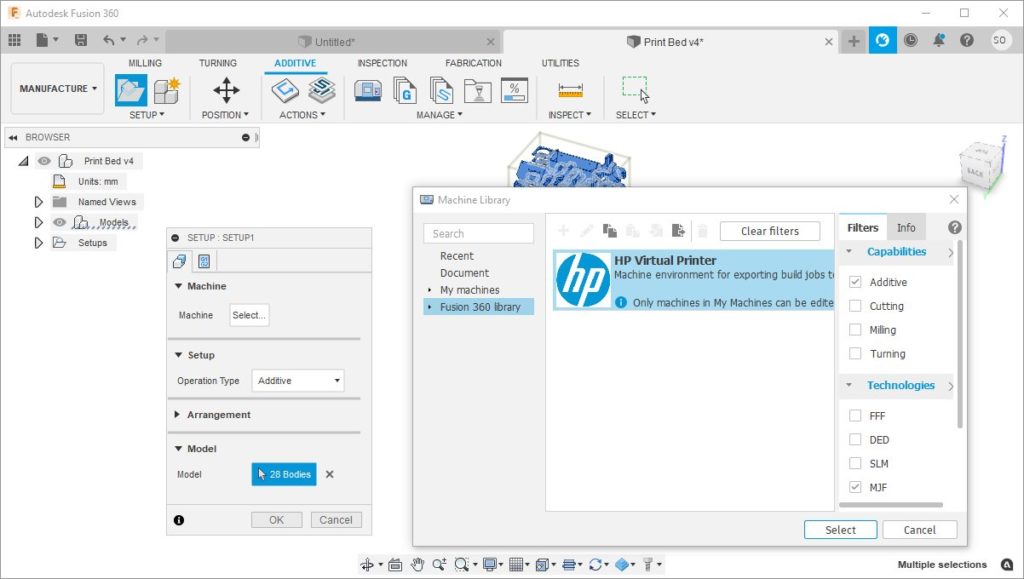Screen dimensions: 1024x579
Task: Click the Machine Library icon under Manage
Action: [368, 91]
